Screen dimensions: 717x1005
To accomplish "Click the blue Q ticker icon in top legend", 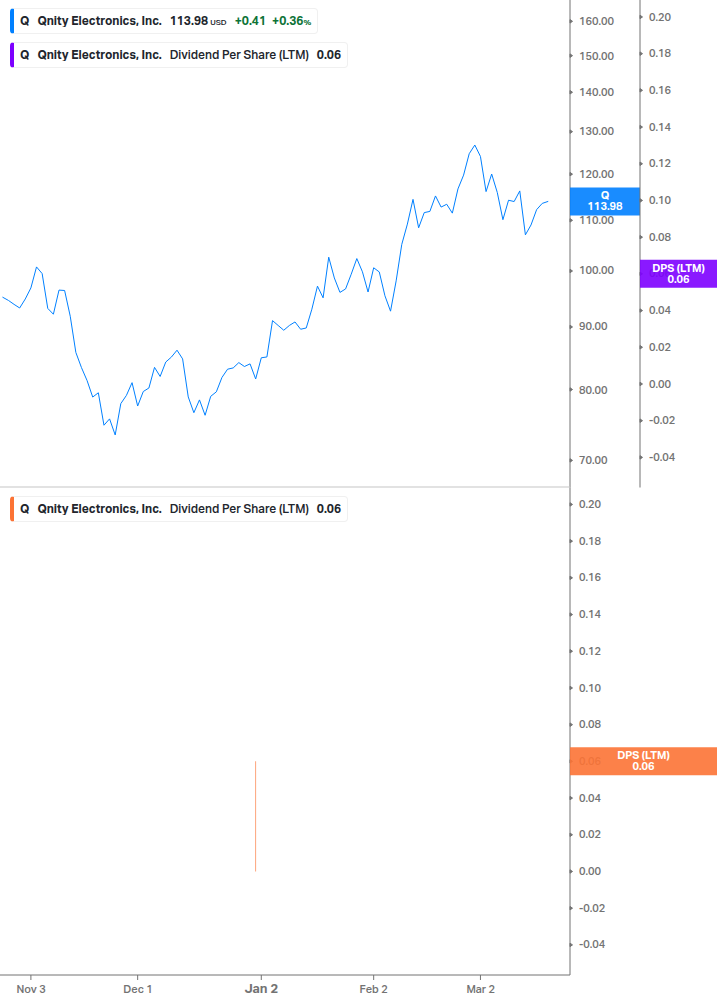I will pyautogui.click(x=24, y=21).
